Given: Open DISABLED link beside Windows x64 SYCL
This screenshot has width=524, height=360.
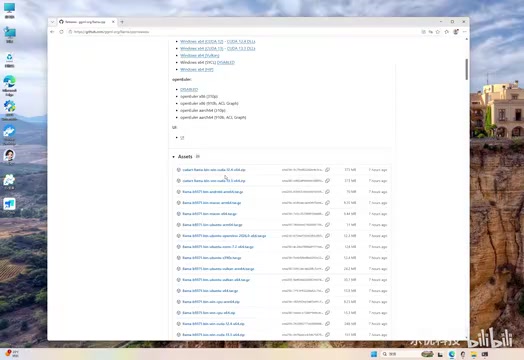Looking at the screenshot, I should (x=226, y=63).
